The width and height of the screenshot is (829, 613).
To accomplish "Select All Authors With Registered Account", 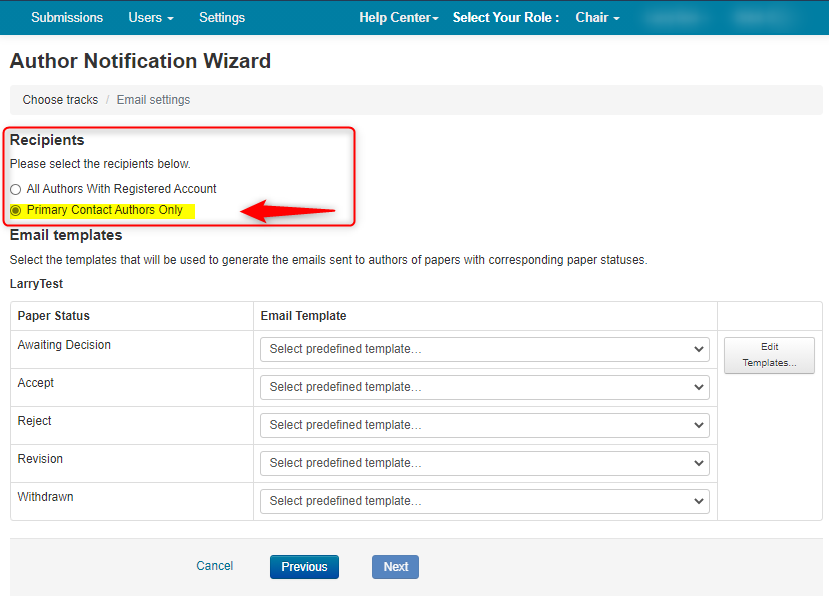I will [x=15, y=189].
